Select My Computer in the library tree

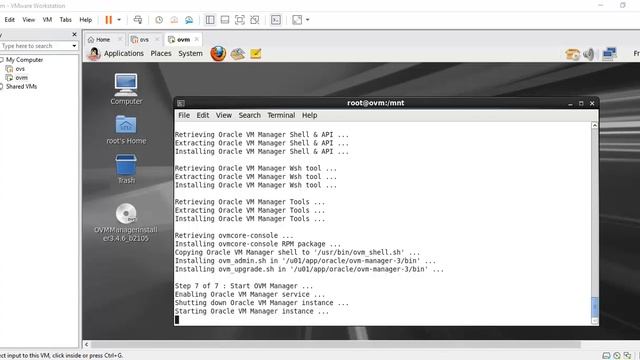coord(24,60)
